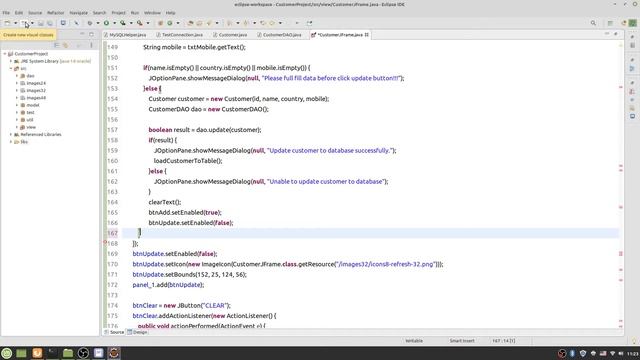The height and width of the screenshot is (360, 640).
Task: Open the File menu
Action: click(6, 13)
